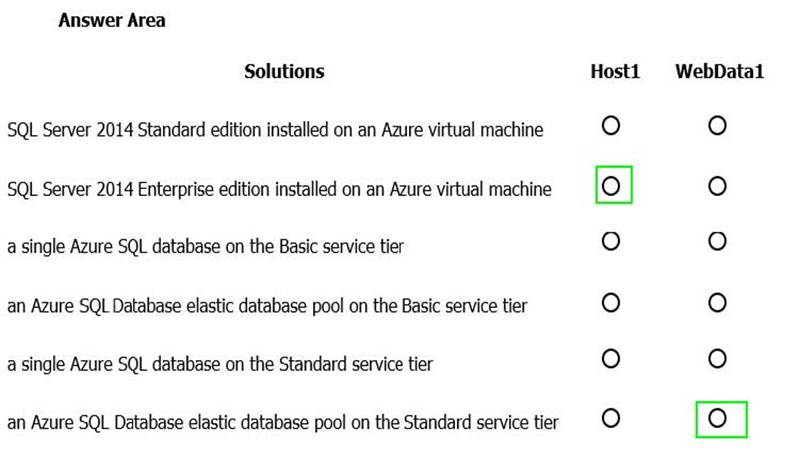Click the SQL Server 2014 Standard edition text
The width and height of the screenshot is (799, 464).
(x=275, y=129)
